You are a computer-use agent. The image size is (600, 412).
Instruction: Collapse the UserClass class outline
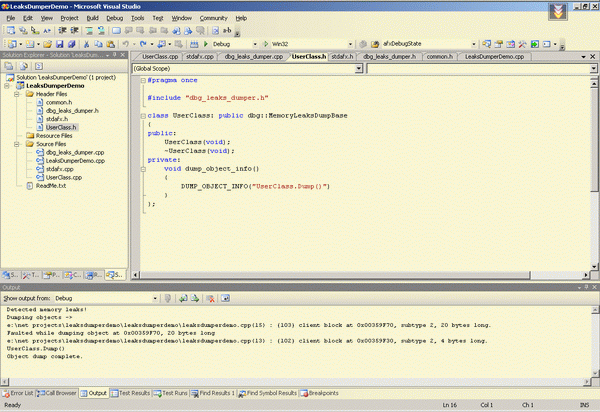coord(143,116)
